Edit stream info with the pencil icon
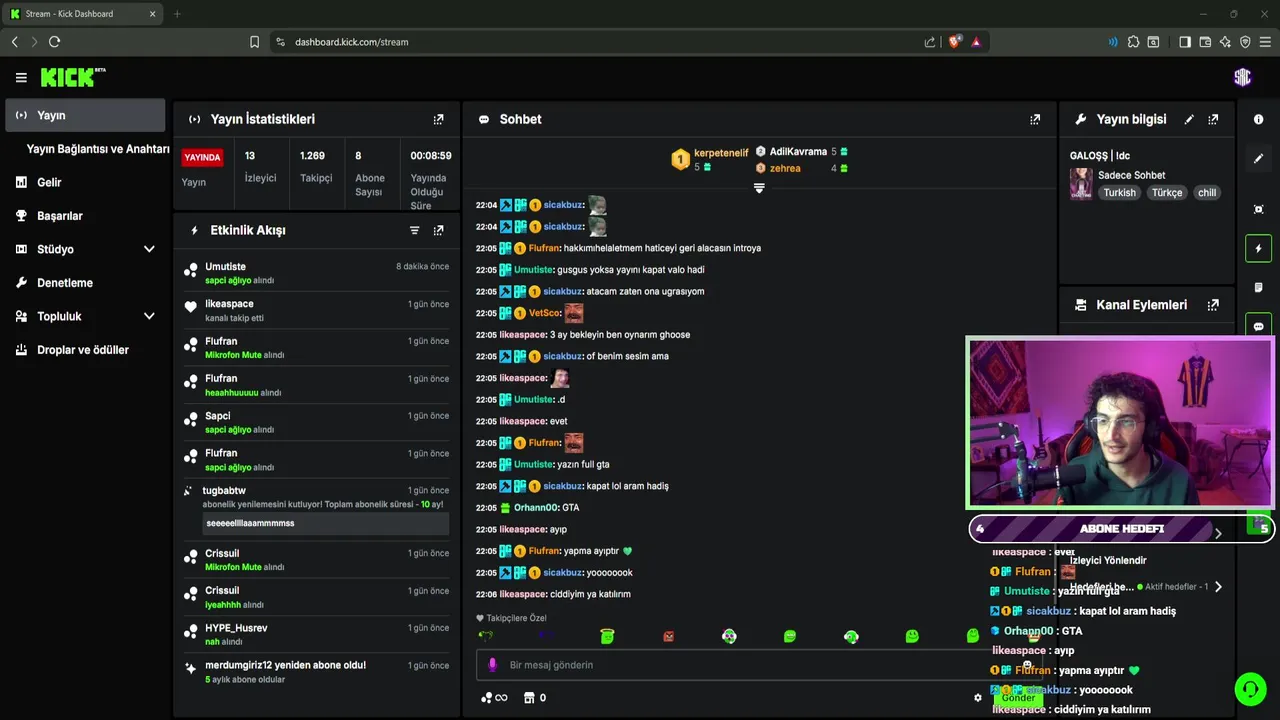 (x=1189, y=119)
